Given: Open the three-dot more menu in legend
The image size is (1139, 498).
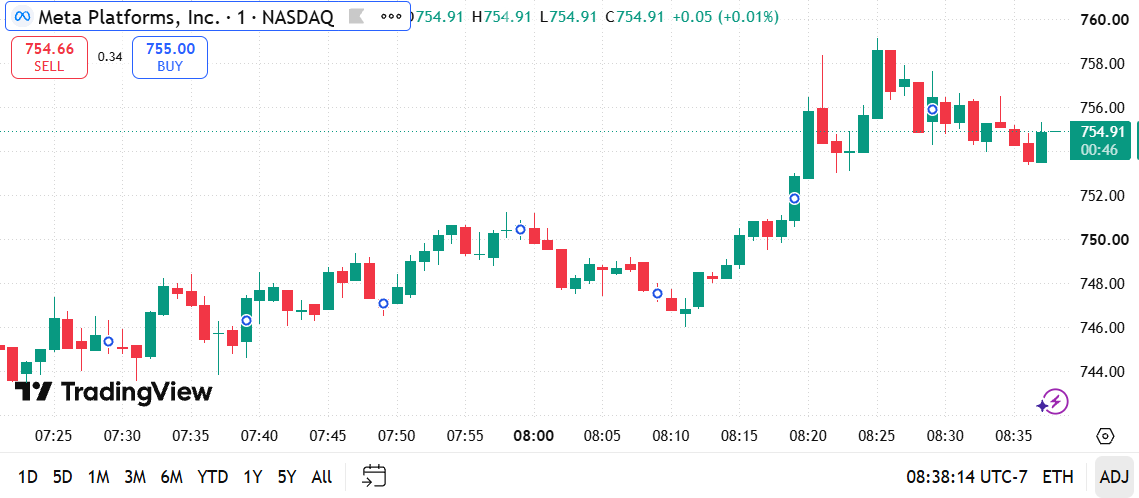Looking at the screenshot, I should (x=391, y=16).
